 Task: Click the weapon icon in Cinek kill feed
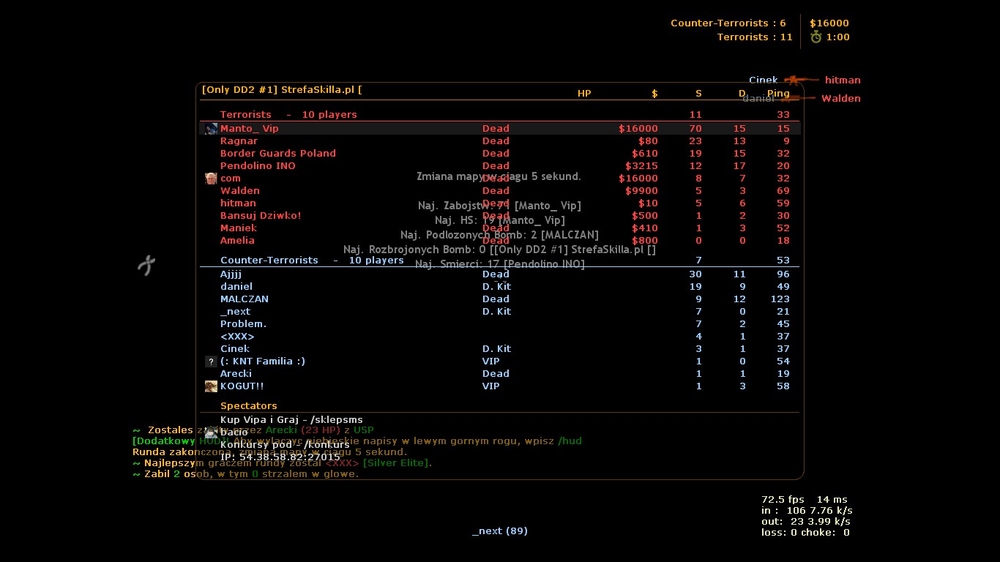tap(800, 80)
